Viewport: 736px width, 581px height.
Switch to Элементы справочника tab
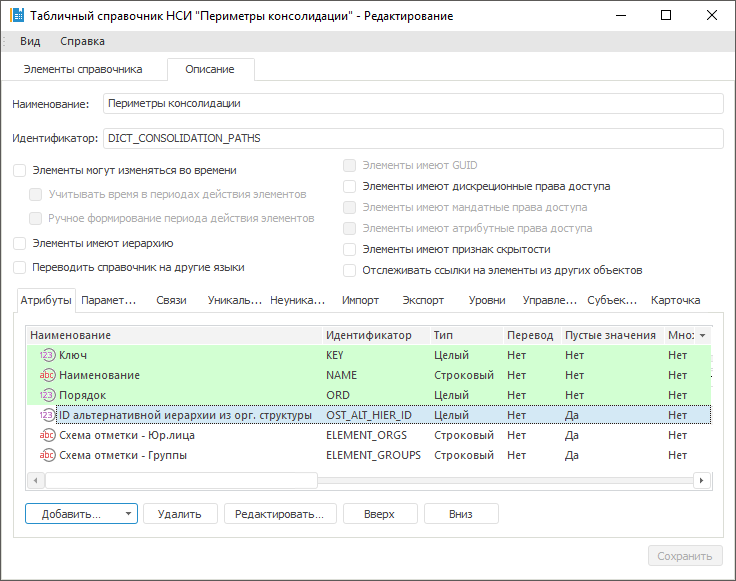(x=83, y=69)
